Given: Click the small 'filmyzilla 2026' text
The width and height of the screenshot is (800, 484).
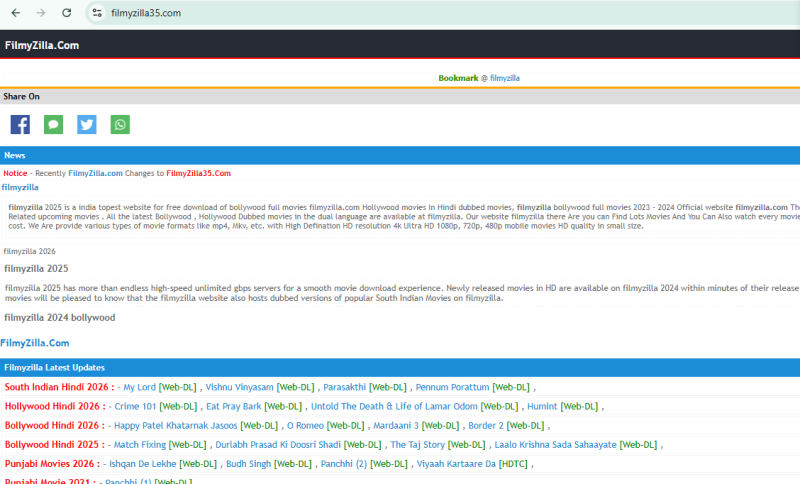Looking at the screenshot, I should click(29, 251).
